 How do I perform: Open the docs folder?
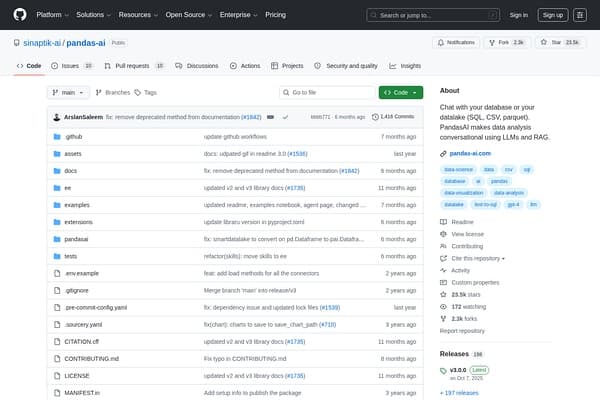70,171
